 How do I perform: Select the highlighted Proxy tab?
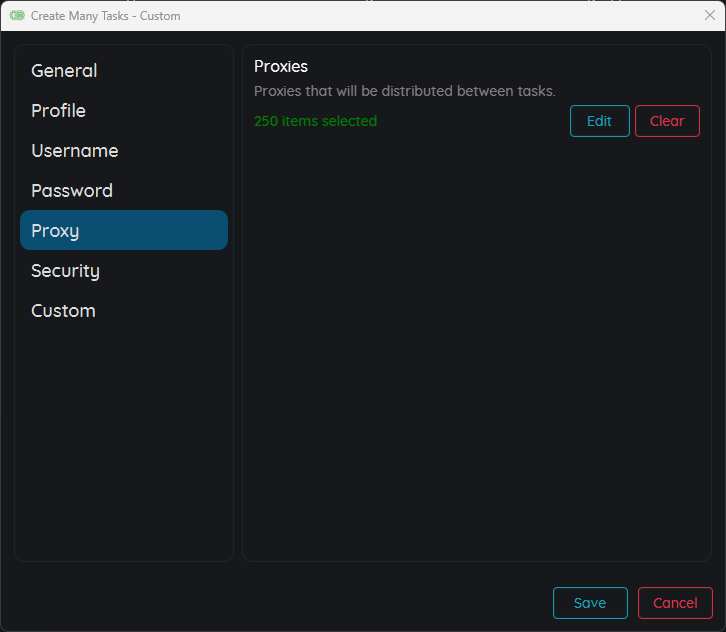coord(123,230)
